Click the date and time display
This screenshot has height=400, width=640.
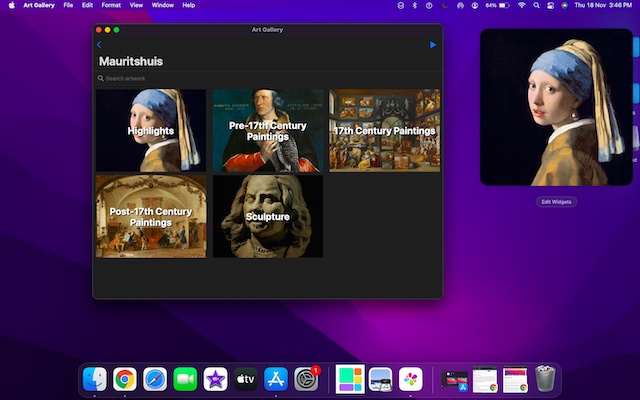[x=603, y=5]
